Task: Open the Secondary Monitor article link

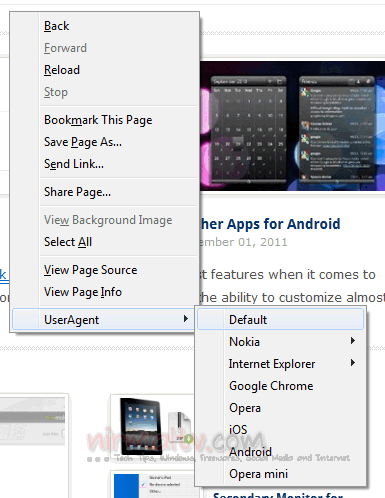Action: pyautogui.click(x=278, y=495)
